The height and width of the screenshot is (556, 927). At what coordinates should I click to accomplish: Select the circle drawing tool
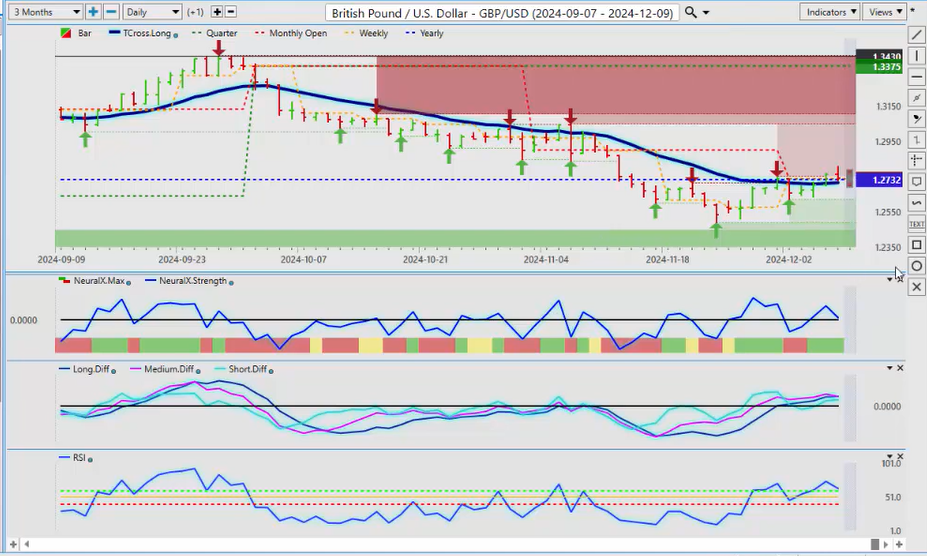pyautogui.click(x=917, y=266)
